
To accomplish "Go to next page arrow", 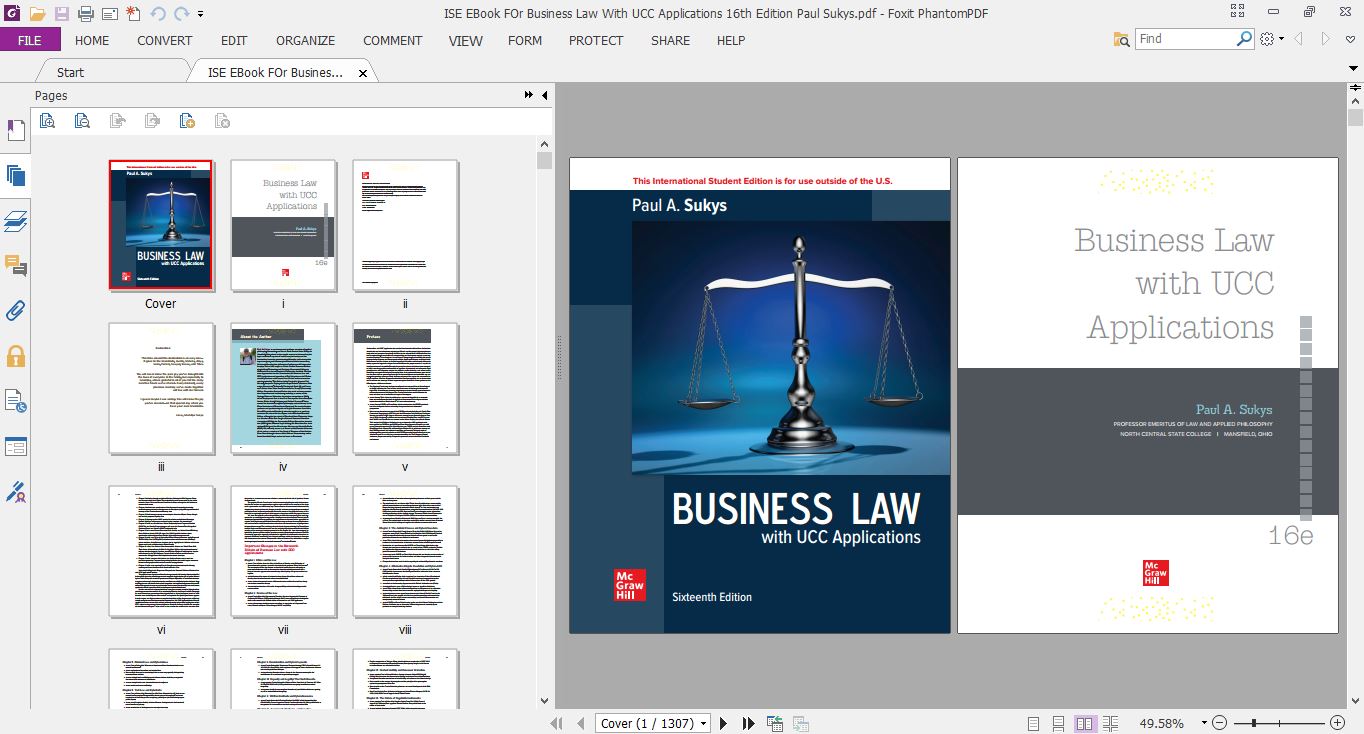I will 723,723.
